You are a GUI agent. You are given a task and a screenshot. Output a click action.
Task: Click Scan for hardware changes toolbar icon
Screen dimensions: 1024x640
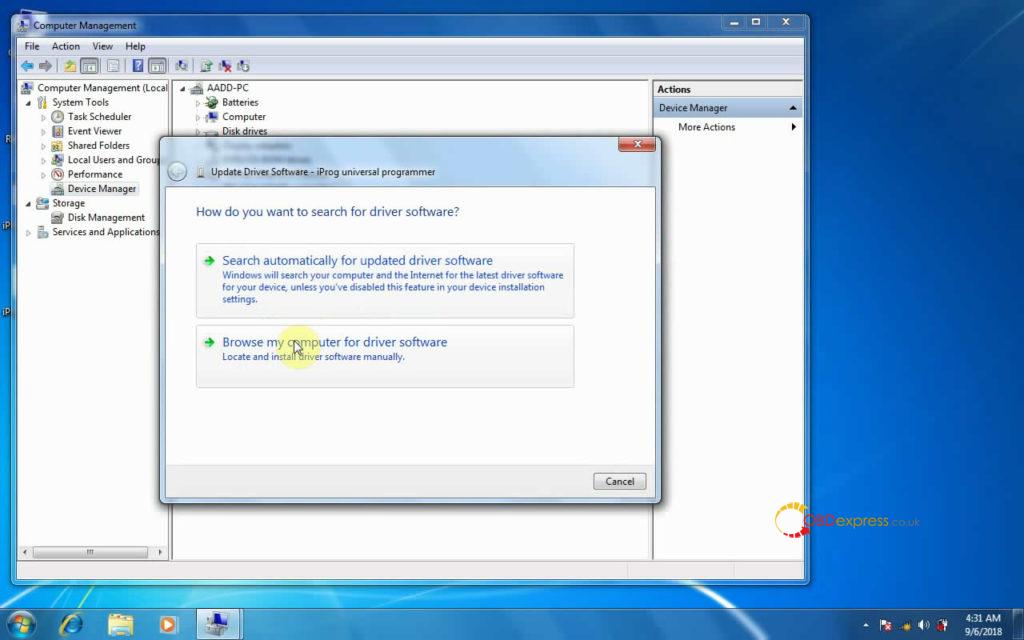(x=182, y=66)
